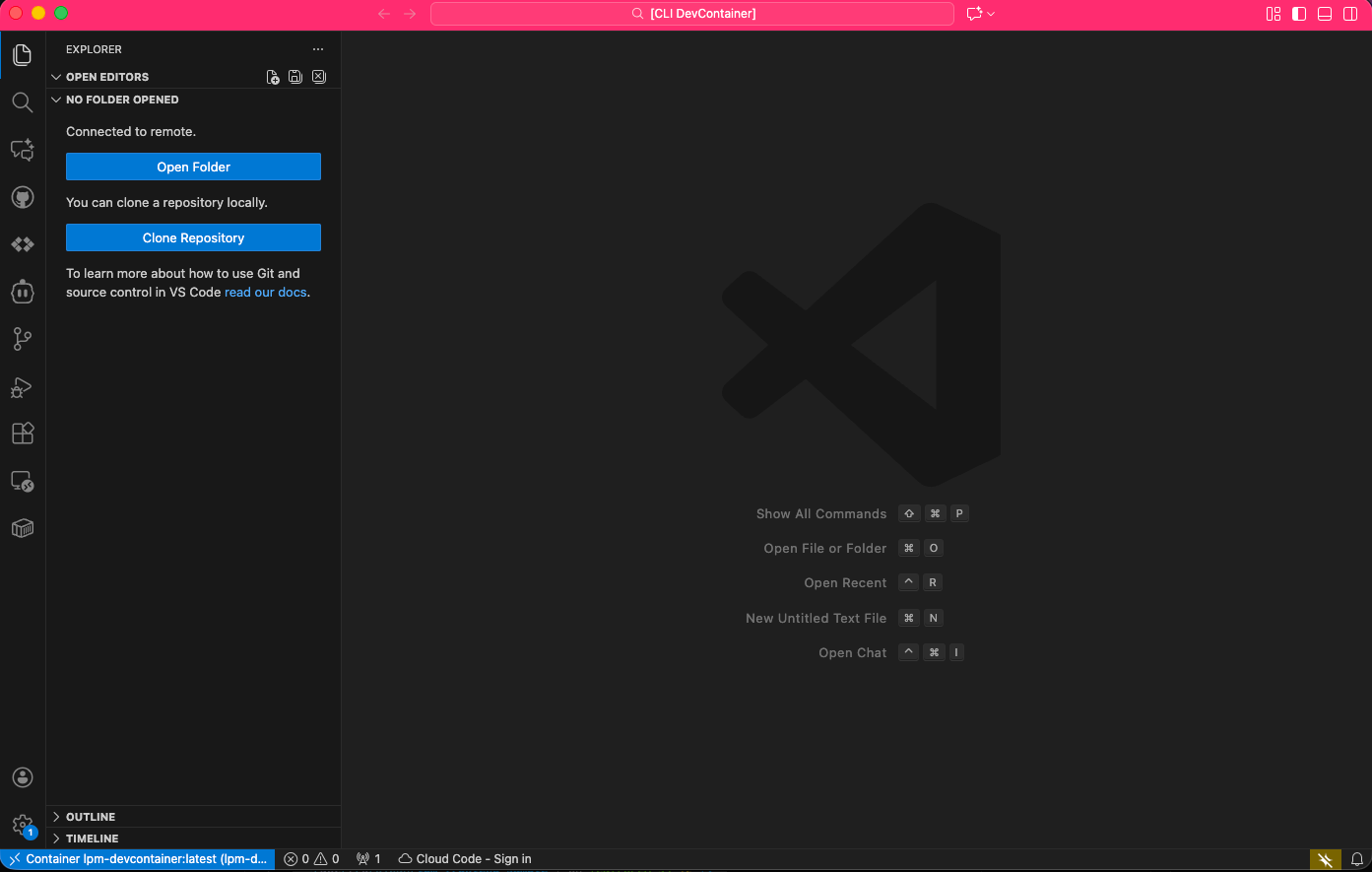The image size is (1372, 872).
Task: Click the Go Back arrow in title bar
Action: (384, 14)
